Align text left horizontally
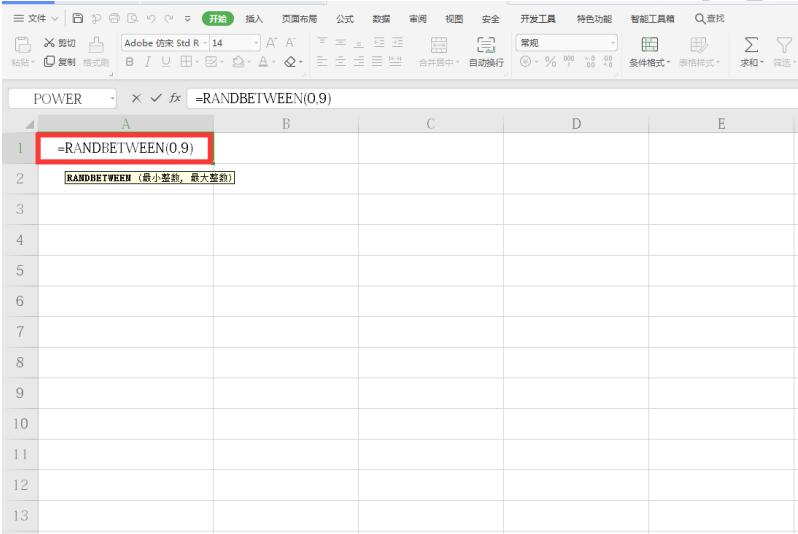This screenshot has width=798, height=534. [x=322, y=62]
